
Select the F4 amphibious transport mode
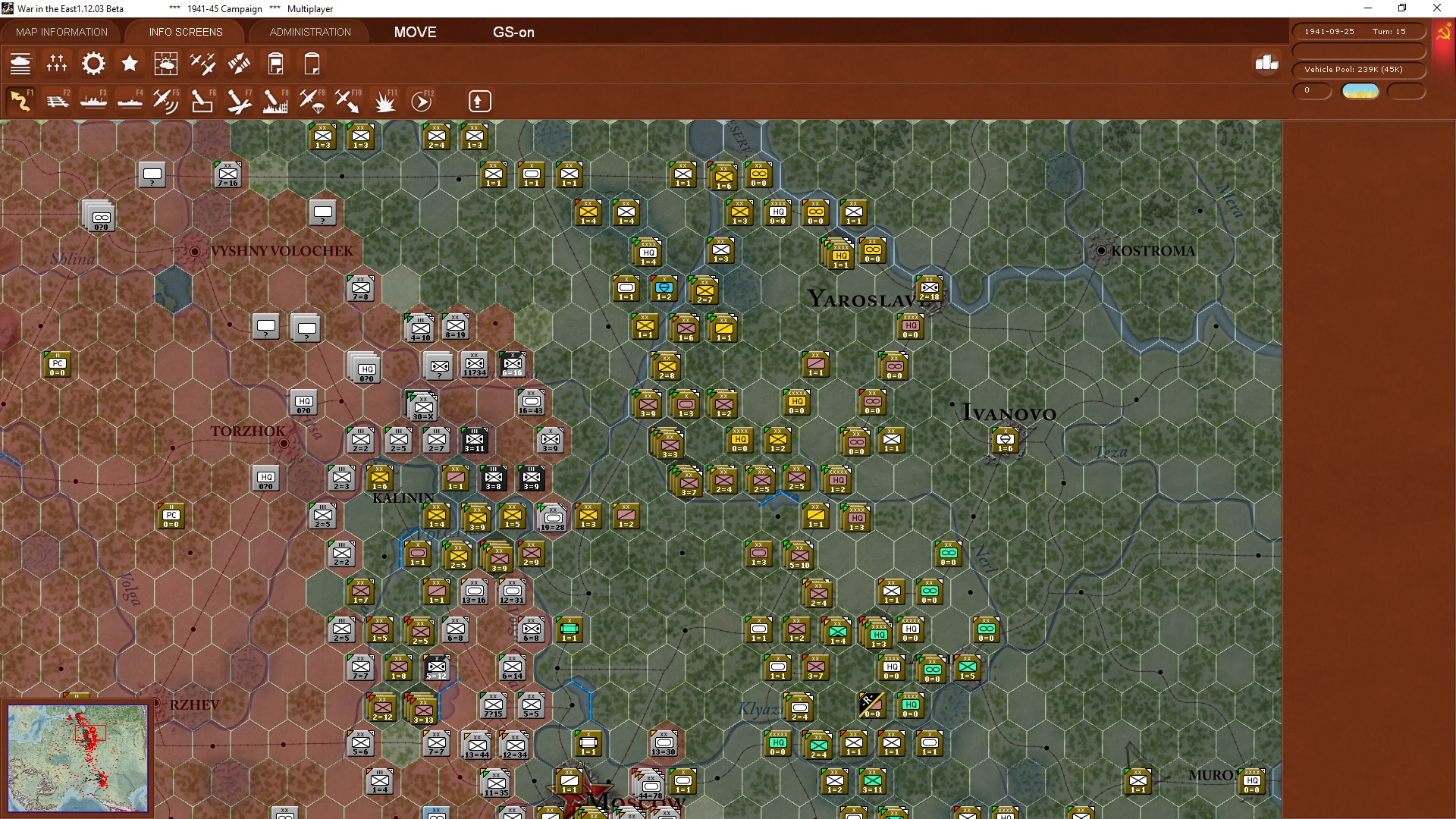(130, 101)
